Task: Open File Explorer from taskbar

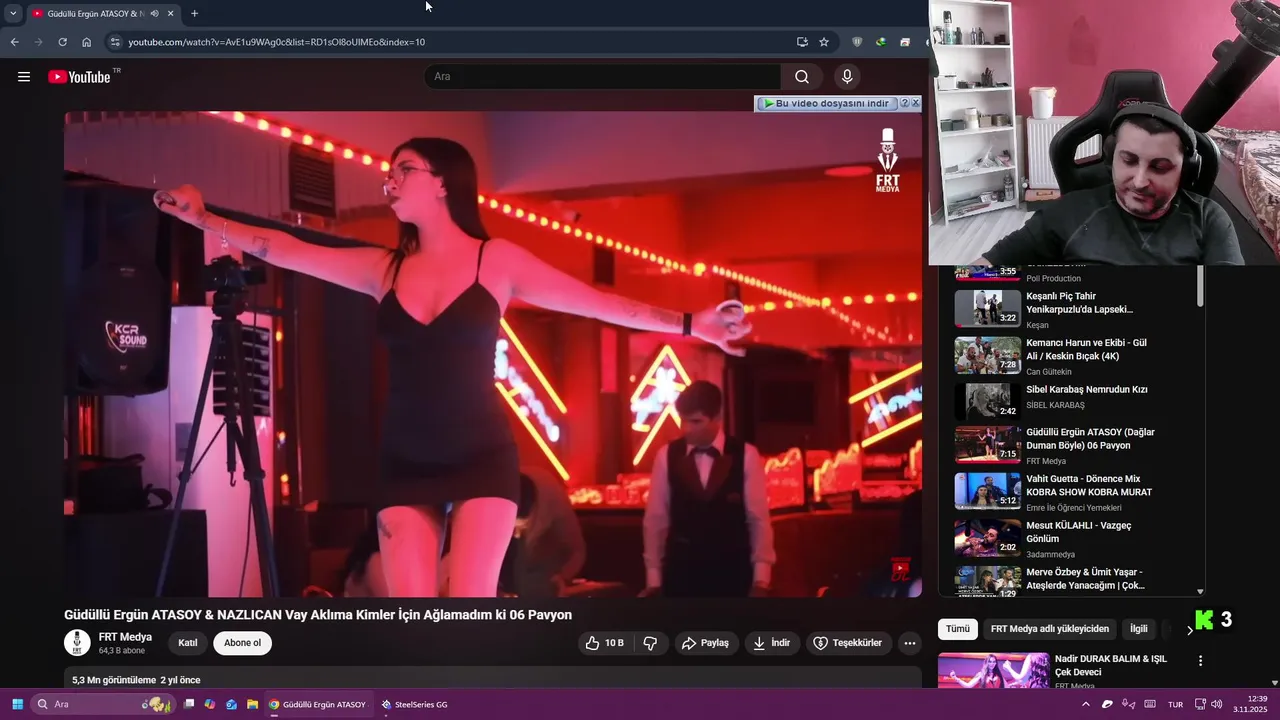Action: tap(252, 704)
